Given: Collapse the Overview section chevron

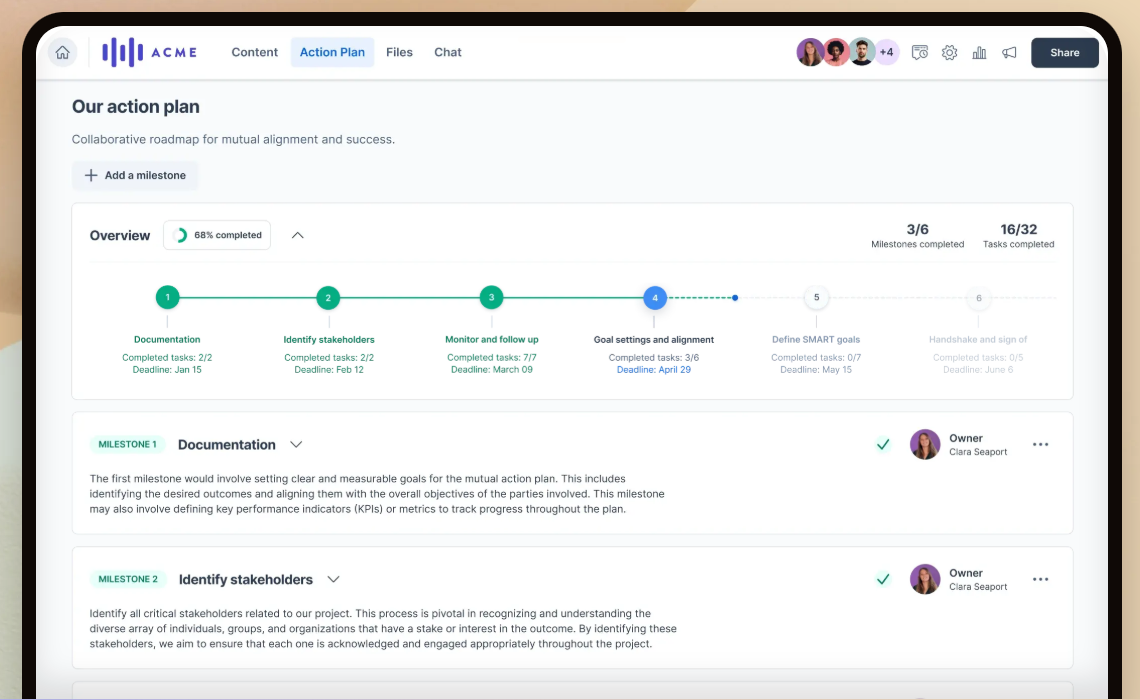Looking at the screenshot, I should point(297,235).
